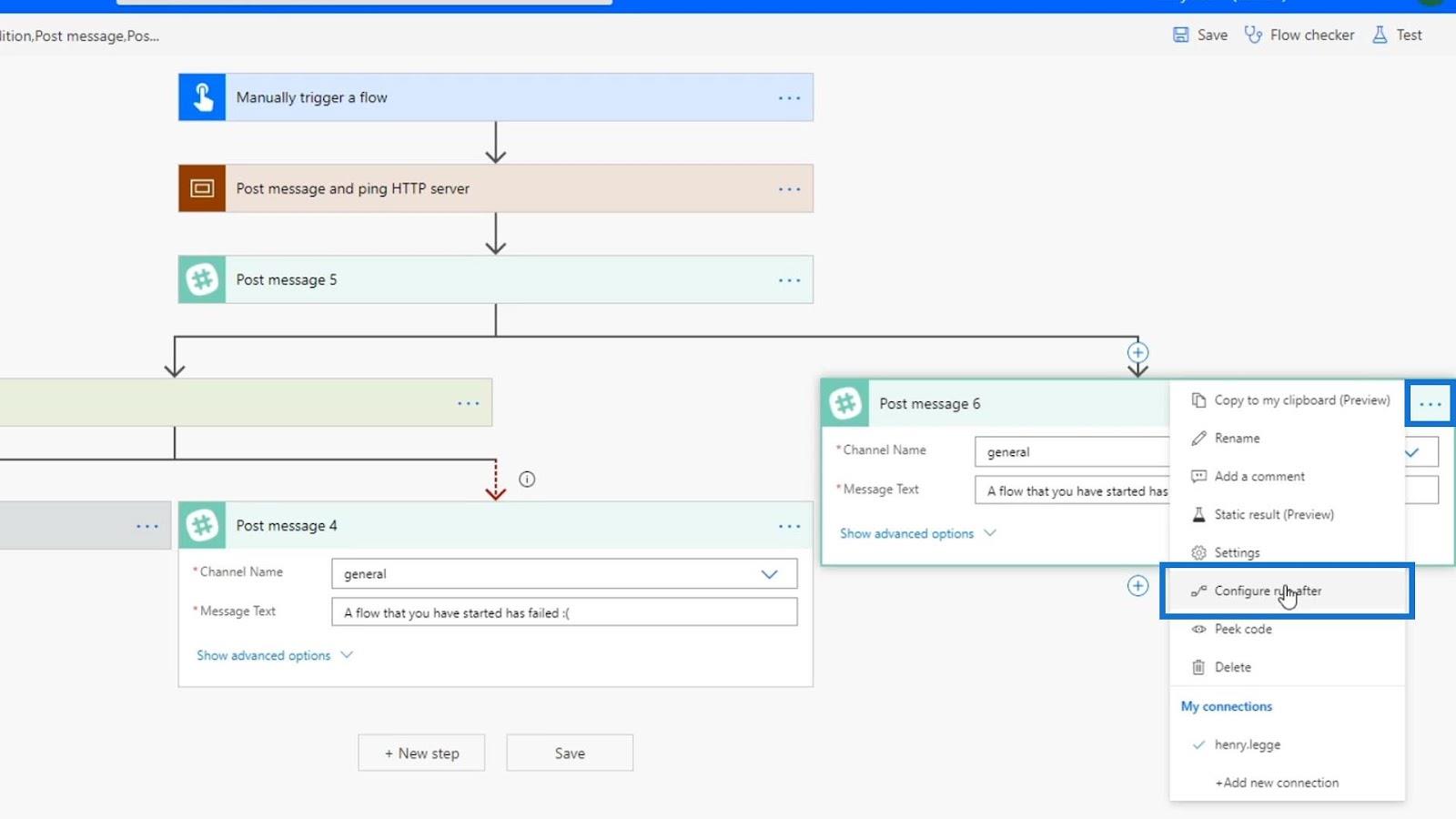
Task: Click the flow name text at top left
Action: (80, 35)
